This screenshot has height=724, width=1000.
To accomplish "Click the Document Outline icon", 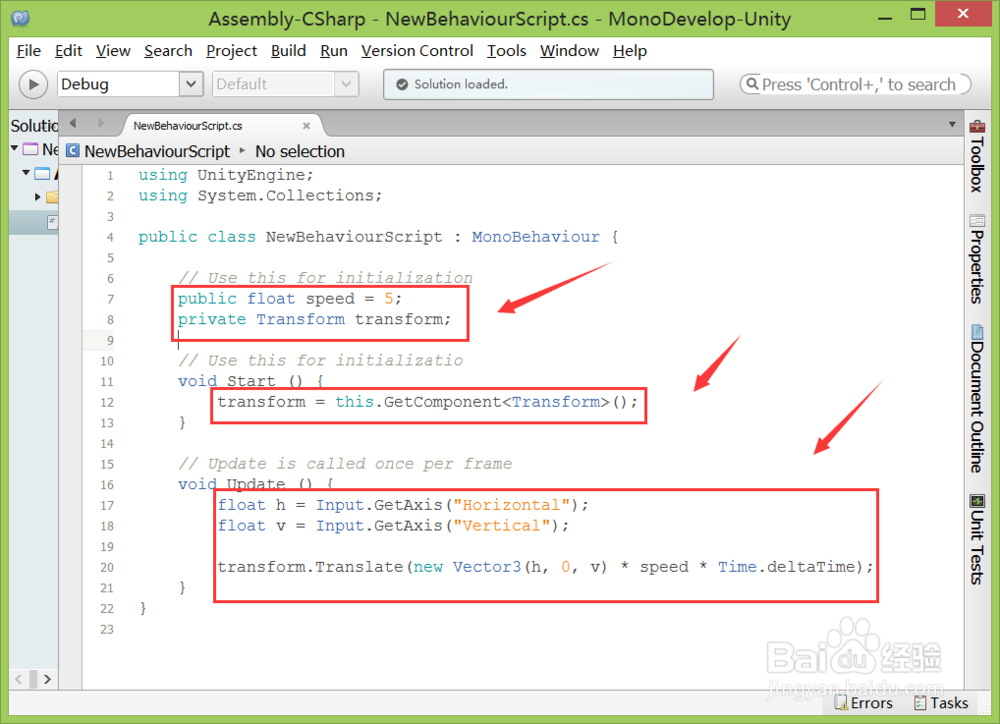I will click(x=977, y=332).
